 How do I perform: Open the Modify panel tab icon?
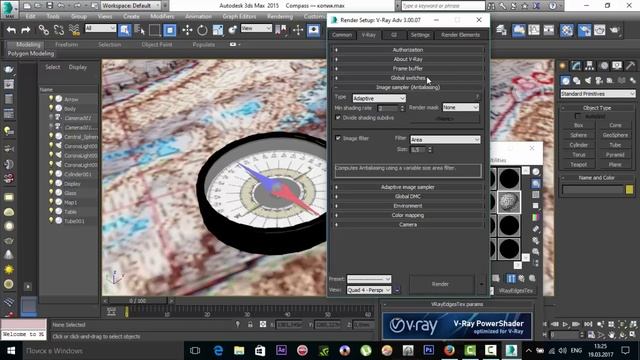576,65
